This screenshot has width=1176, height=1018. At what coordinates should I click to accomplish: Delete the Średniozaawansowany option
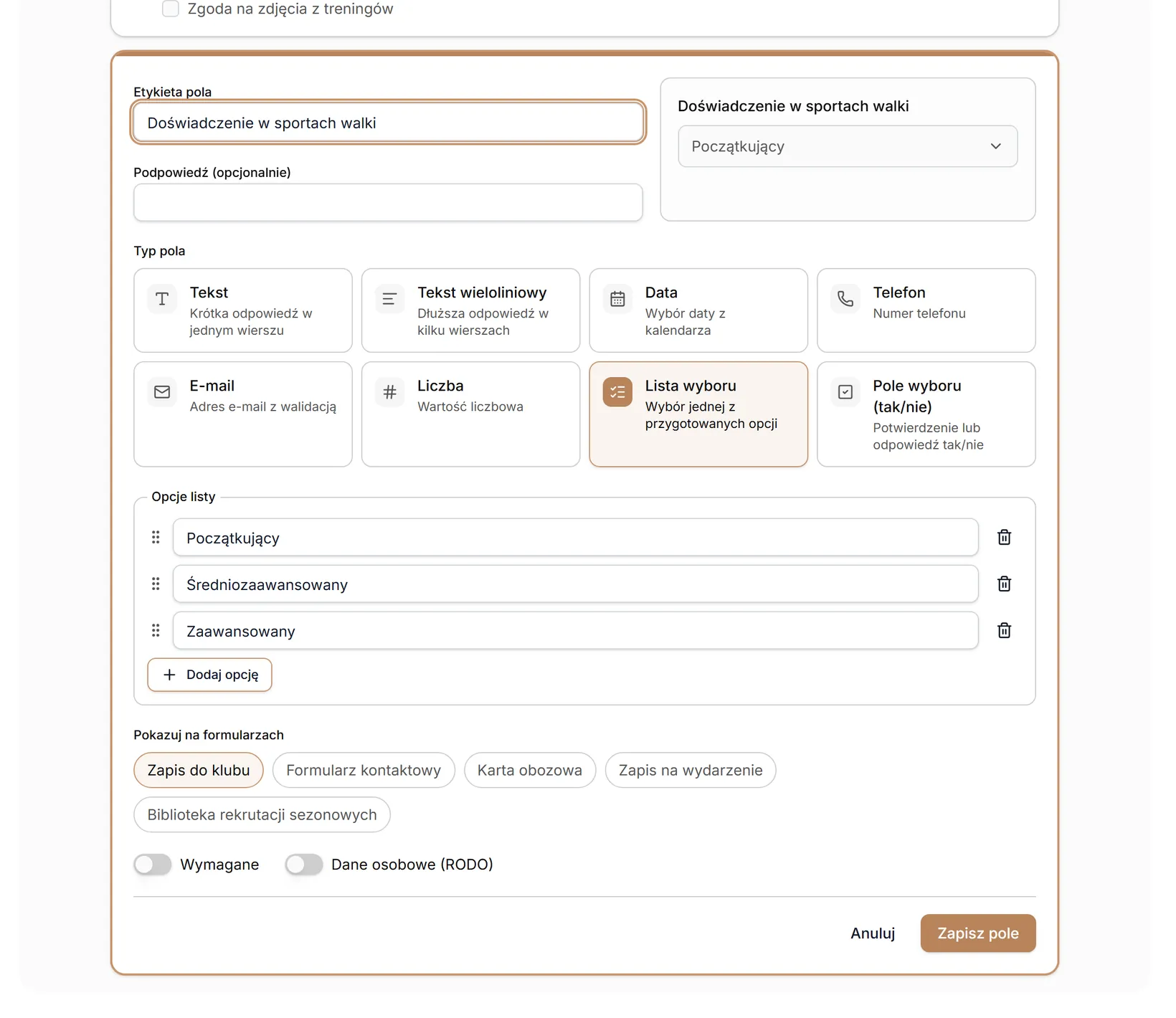click(x=1004, y=584)
